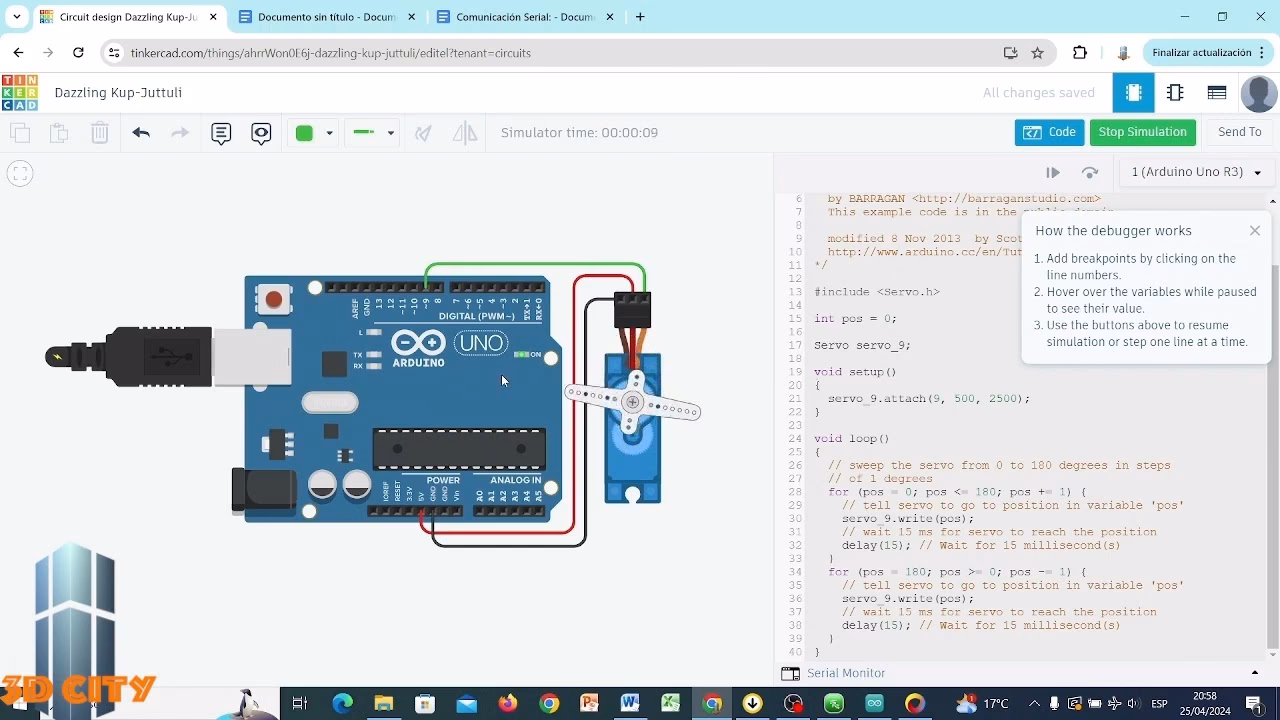This screenshot has height=720, width=1280.
Task: Click the resume simulation debugger icon
Action: point(1052,172)
